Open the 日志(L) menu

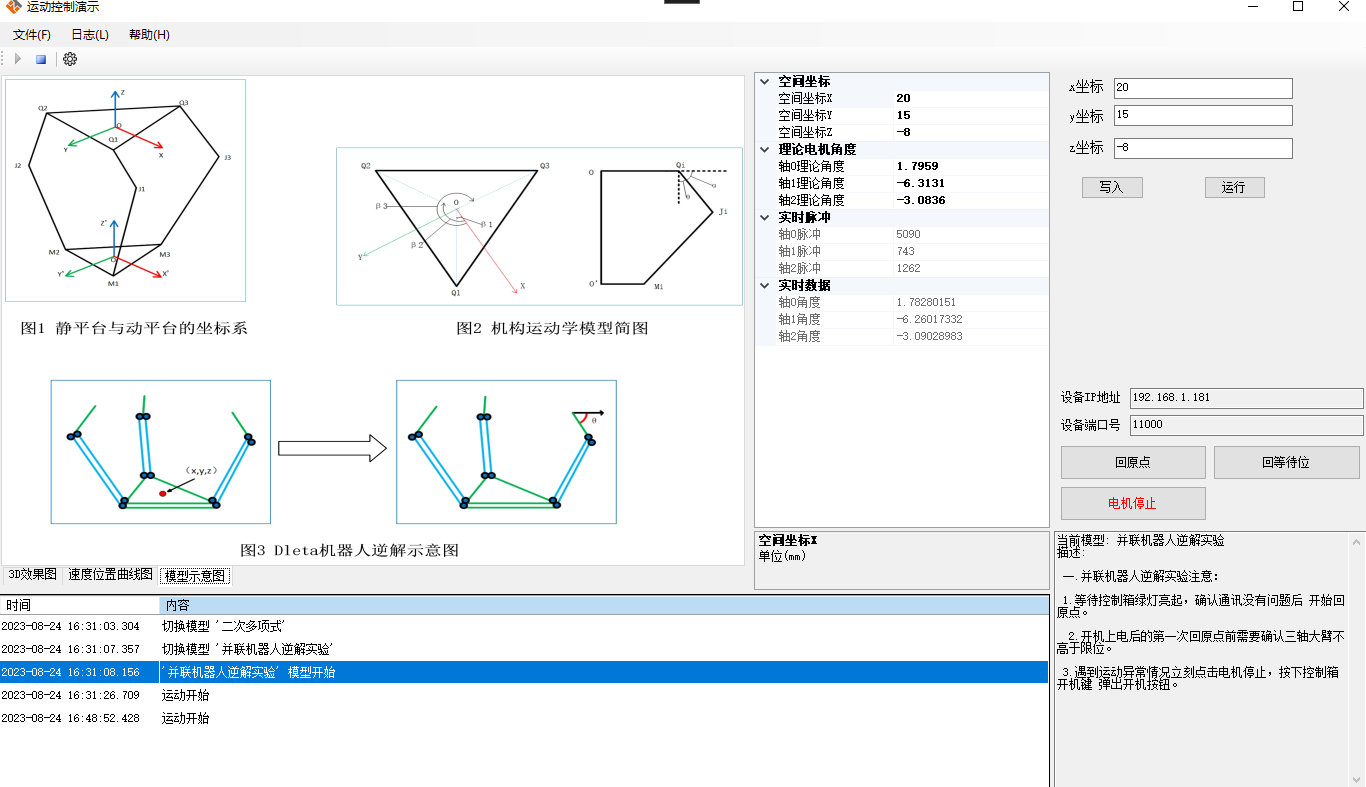click(x=90, y=35)
